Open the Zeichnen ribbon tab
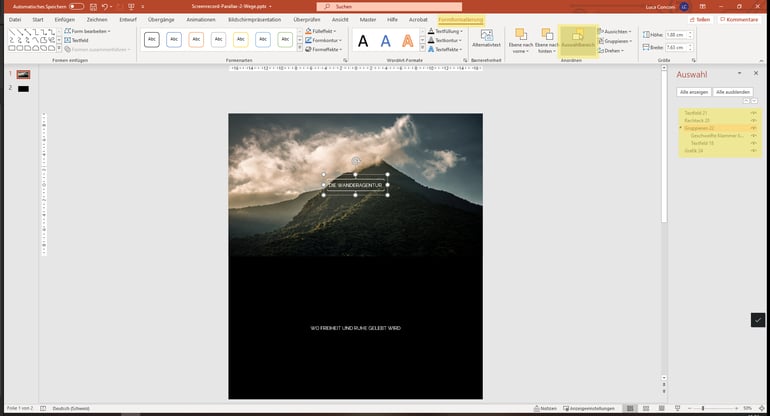Screen dimensions: 770x416 97,20
